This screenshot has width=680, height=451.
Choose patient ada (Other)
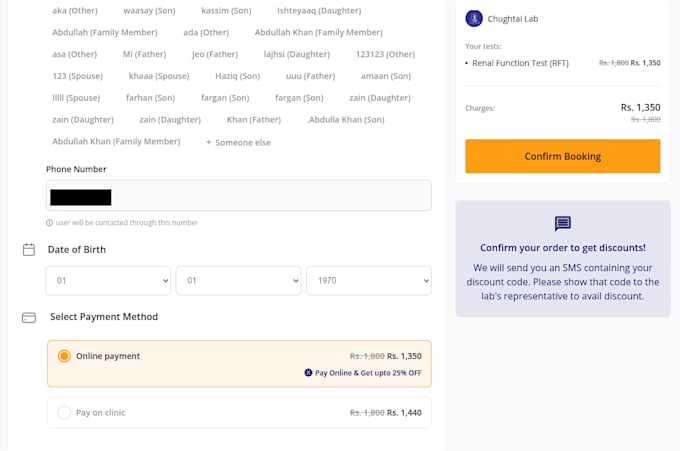click(x=206, y=32)
